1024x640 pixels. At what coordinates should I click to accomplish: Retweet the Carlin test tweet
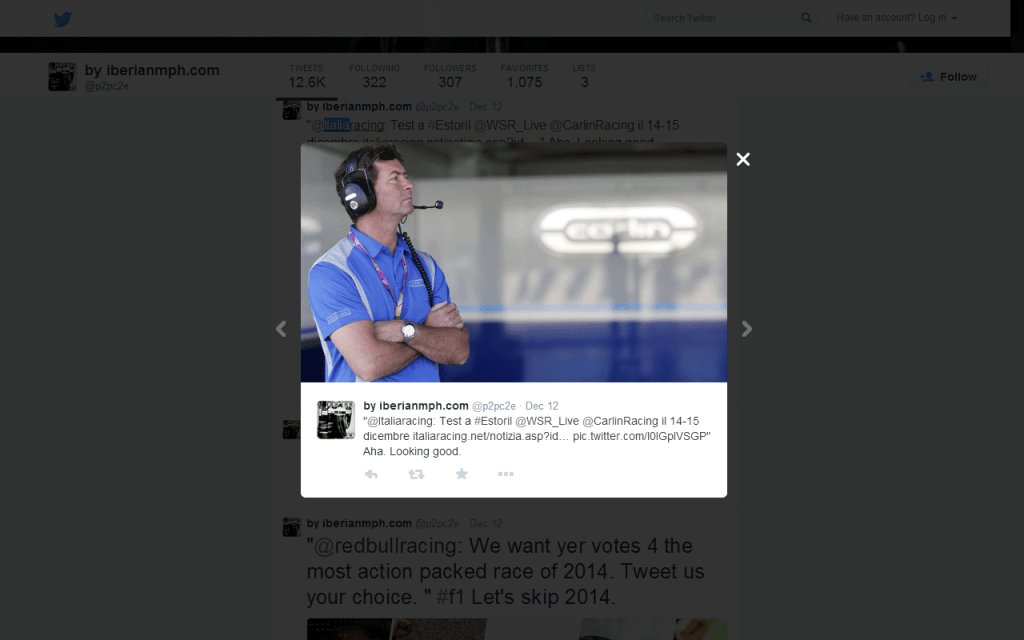(416, 474)
